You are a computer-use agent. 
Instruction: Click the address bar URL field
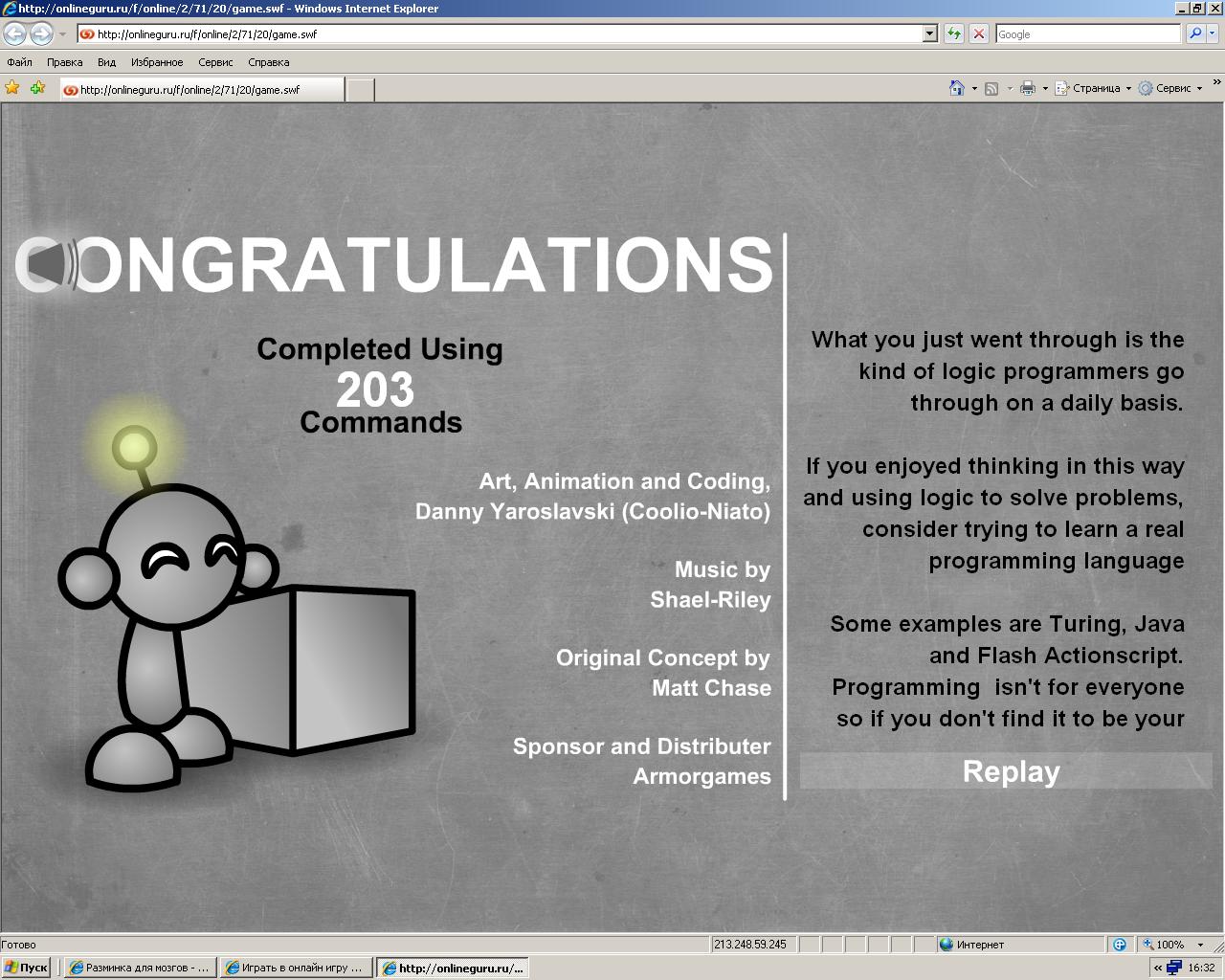(x=507, y=33)
